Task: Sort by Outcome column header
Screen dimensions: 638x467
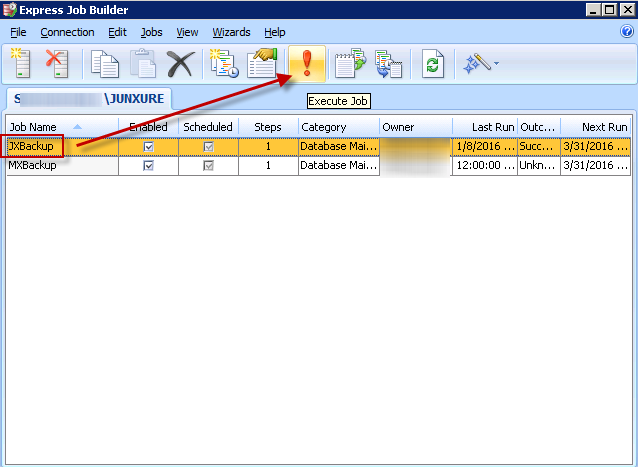Action: click(539, 127)
